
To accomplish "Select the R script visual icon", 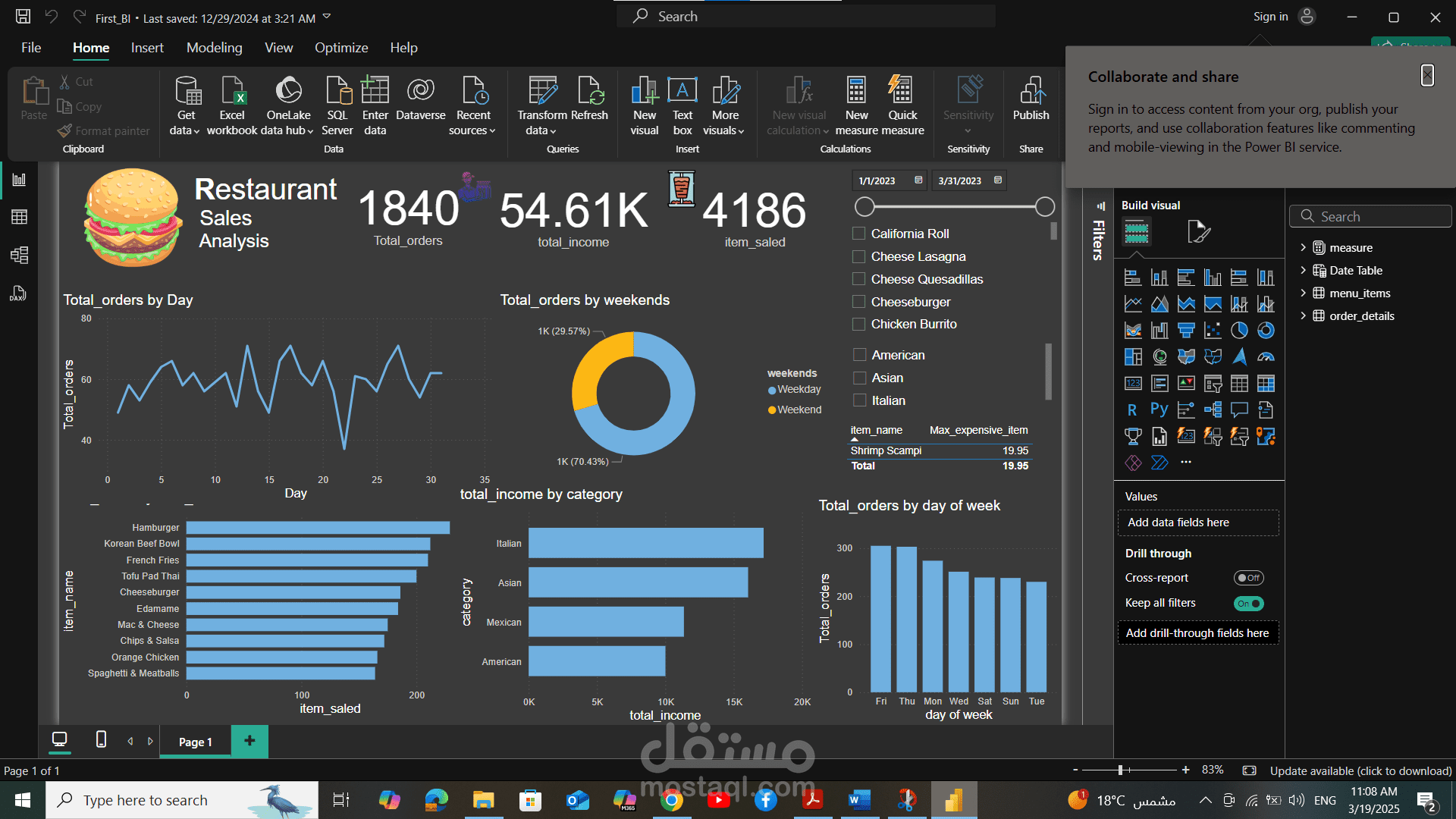I will (x=1132, y=409).
